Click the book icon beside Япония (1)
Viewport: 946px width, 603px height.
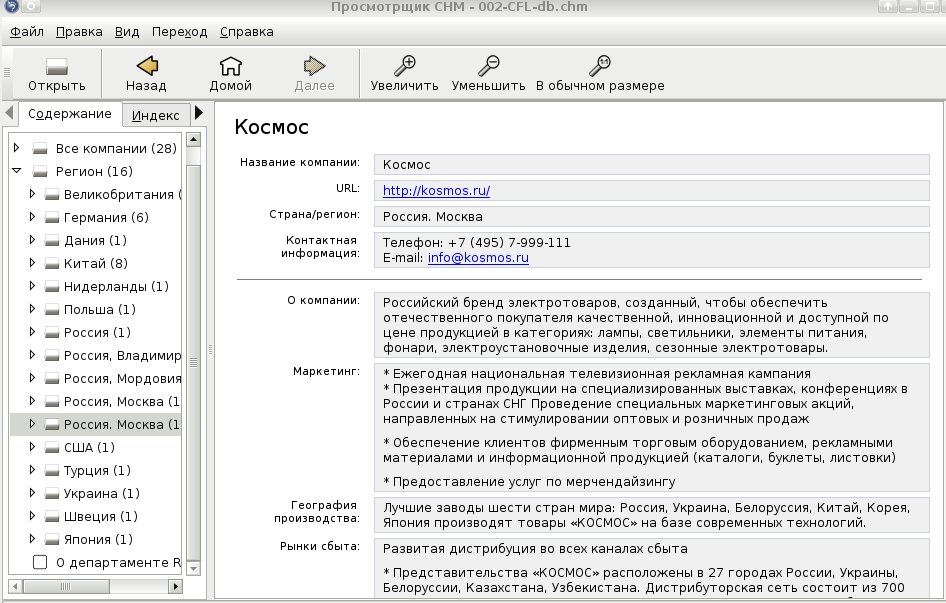coord(52,539)
